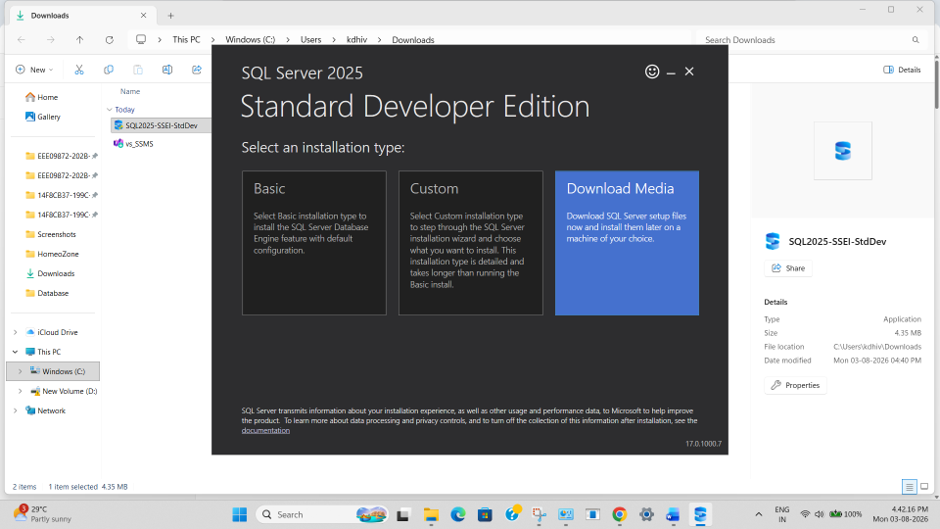
Task: Collapse the Today group in file list
Action: pos(110,110)
